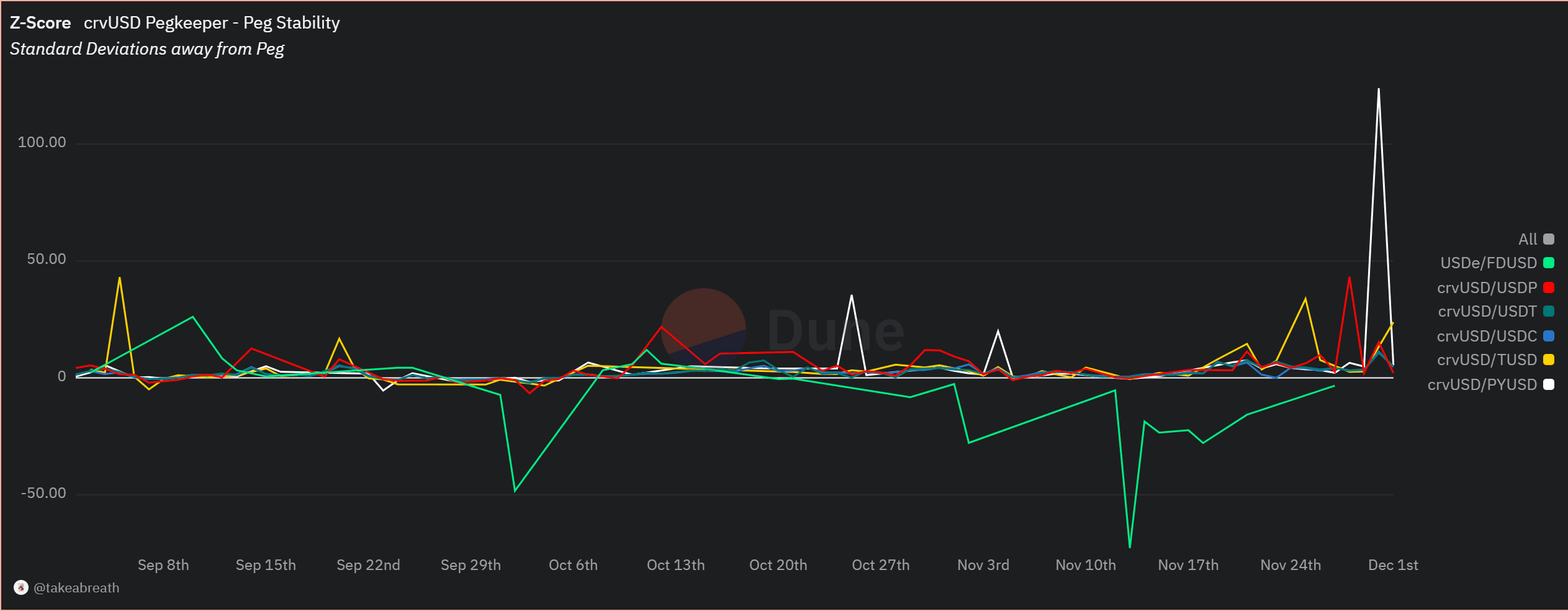Click the tallest white spike near Dec 1st
Screen dimensions: 1568x611
click(x=1379, y=90)
